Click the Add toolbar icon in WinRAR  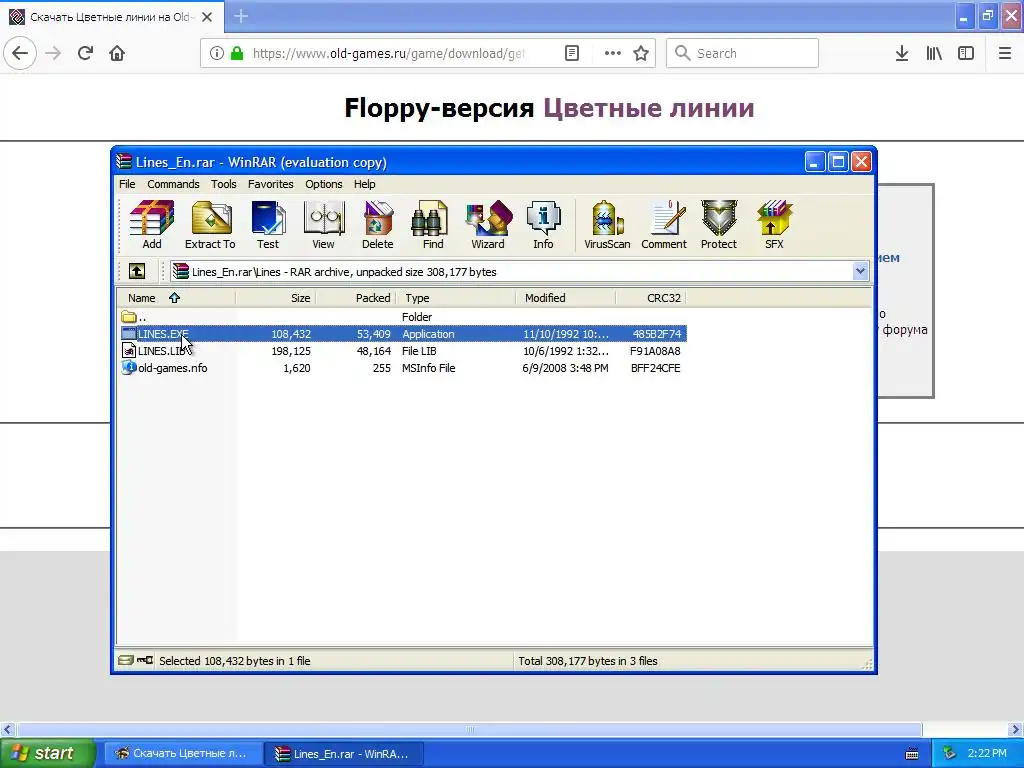(152, 225)
